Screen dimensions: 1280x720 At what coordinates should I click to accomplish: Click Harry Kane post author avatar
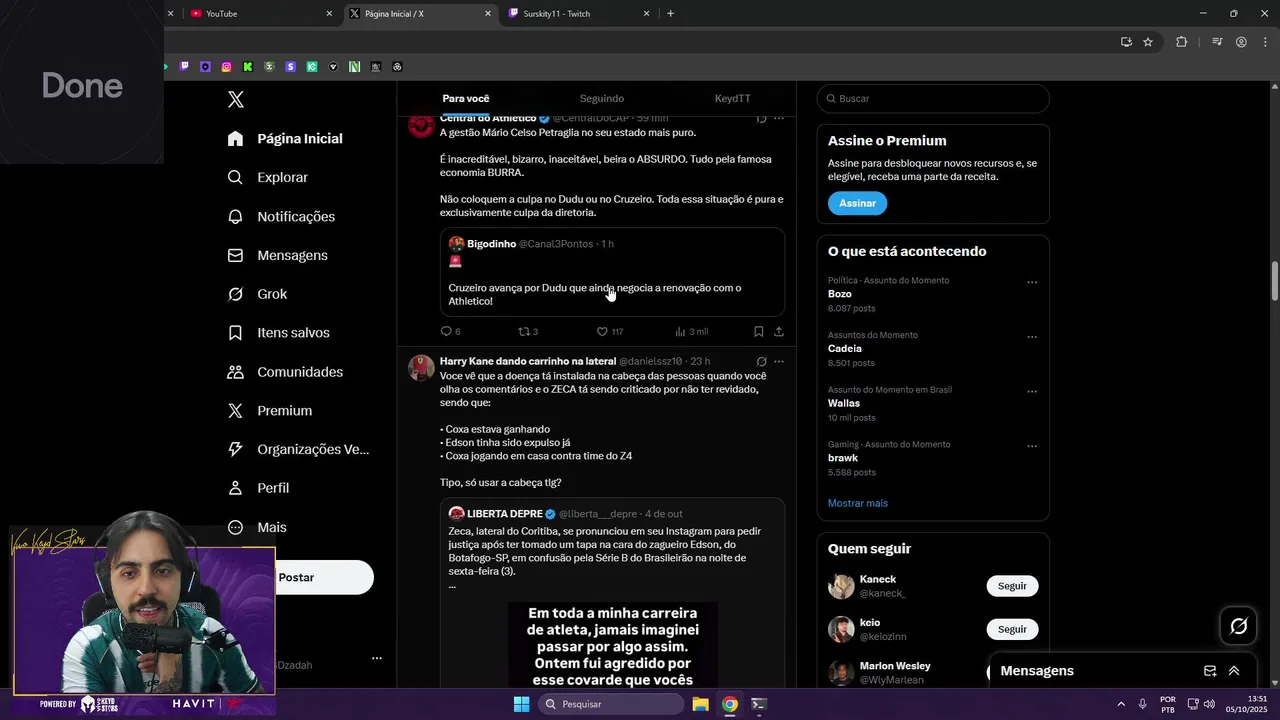coord(422,368)
